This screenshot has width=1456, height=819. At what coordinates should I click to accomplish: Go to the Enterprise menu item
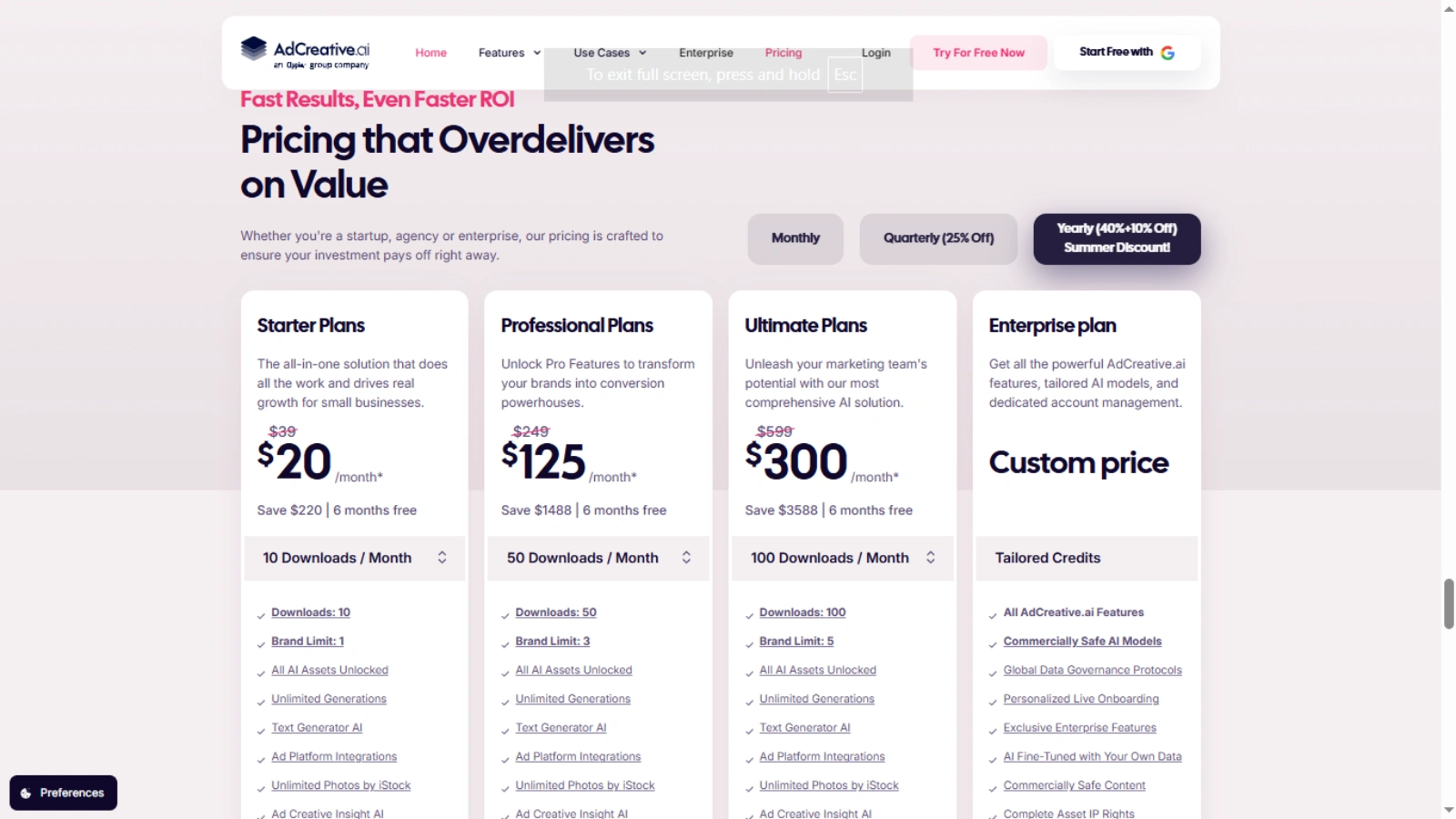click(705, 53)
